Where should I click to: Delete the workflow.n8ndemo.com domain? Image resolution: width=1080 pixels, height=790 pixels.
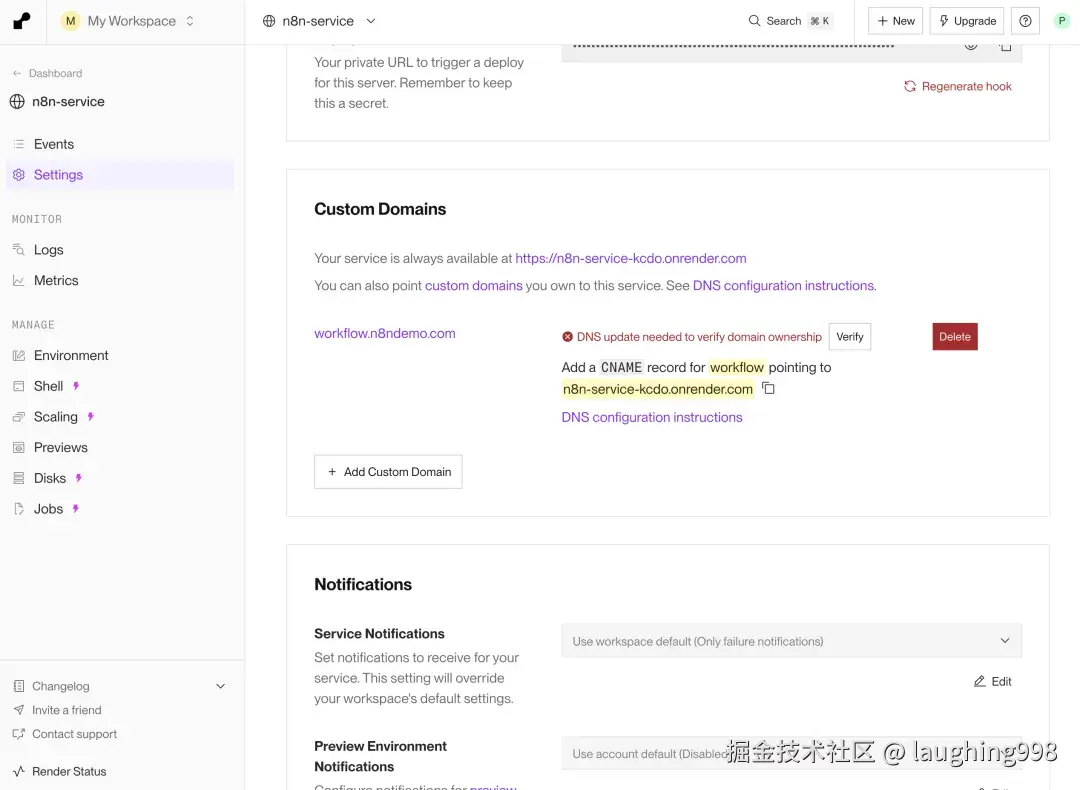pyautogui.click(x=955, y=337)
